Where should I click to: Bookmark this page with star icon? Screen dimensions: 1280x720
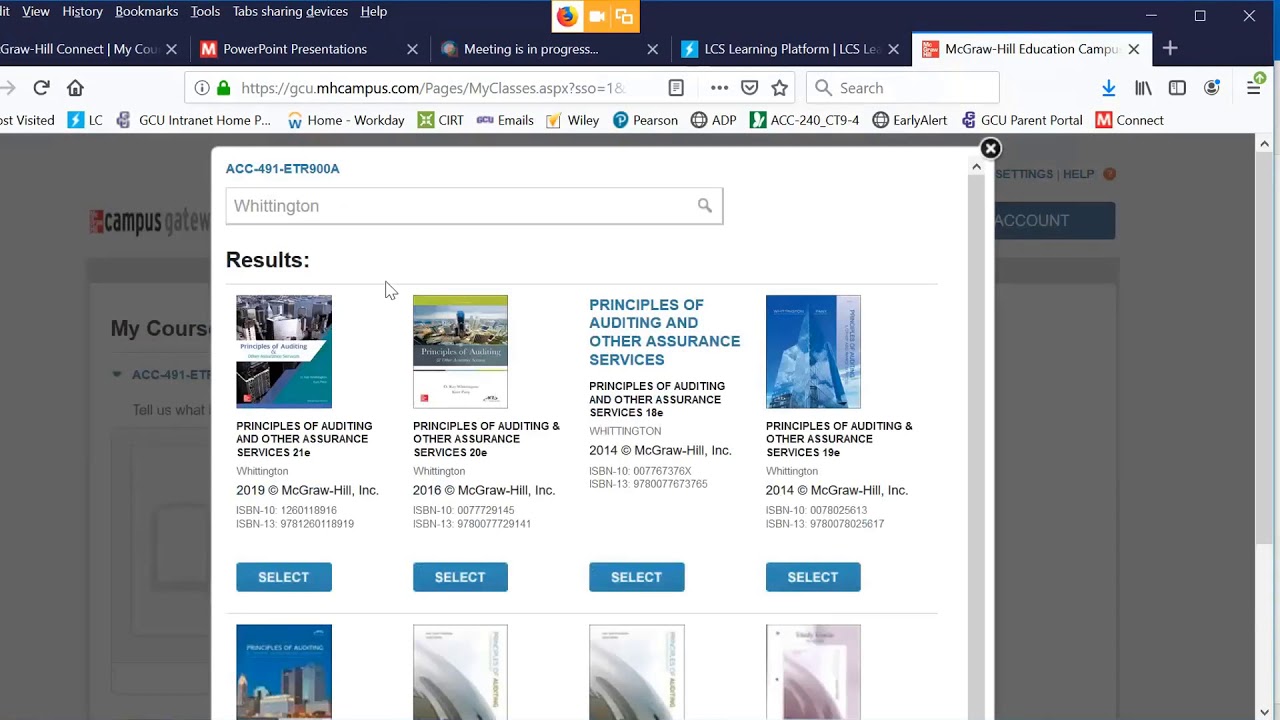click(780, 88)
